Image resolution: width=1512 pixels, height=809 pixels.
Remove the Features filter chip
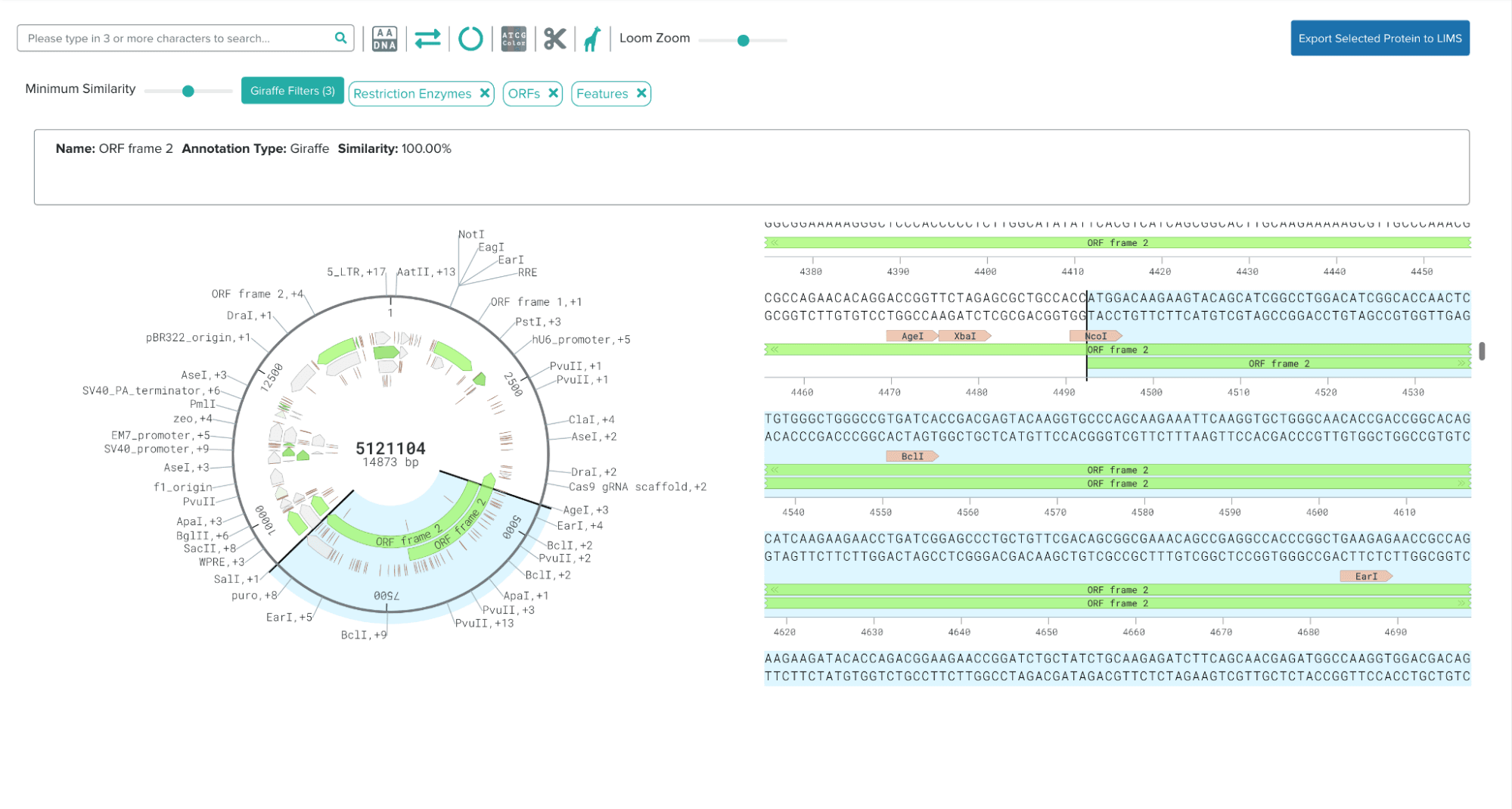point(641,93)
